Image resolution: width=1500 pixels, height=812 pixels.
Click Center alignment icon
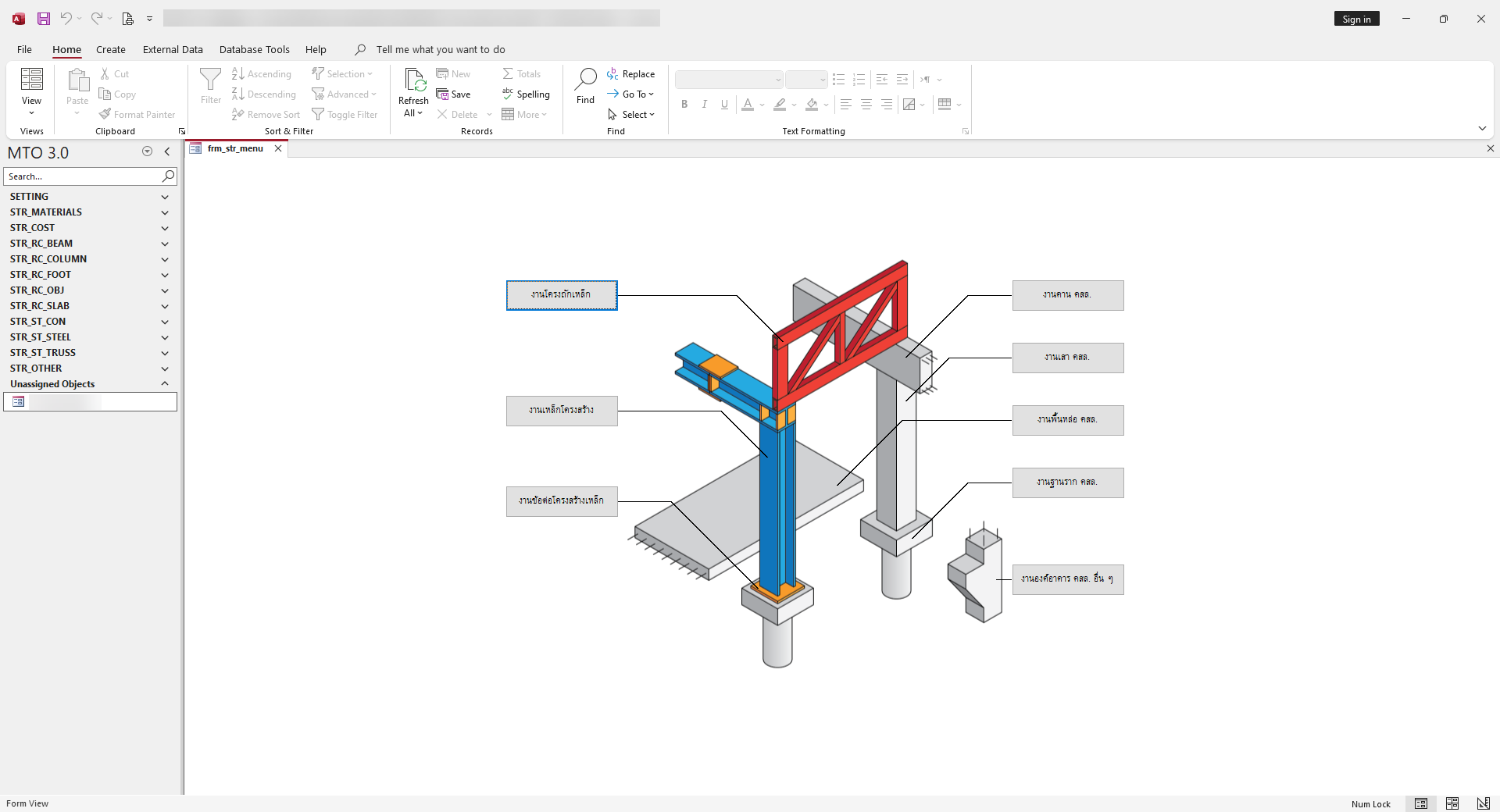pos(866,104)
